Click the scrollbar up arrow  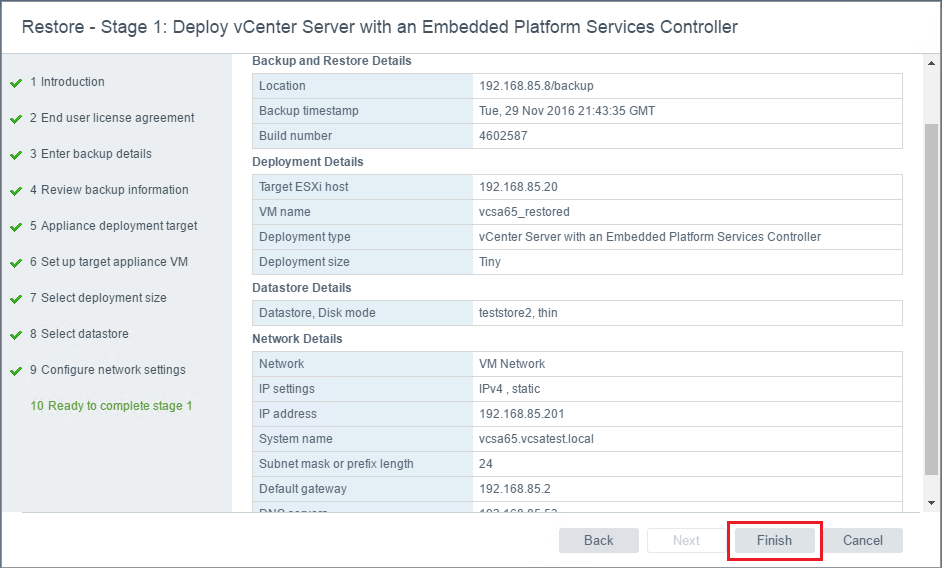click(x=932, y=63)
